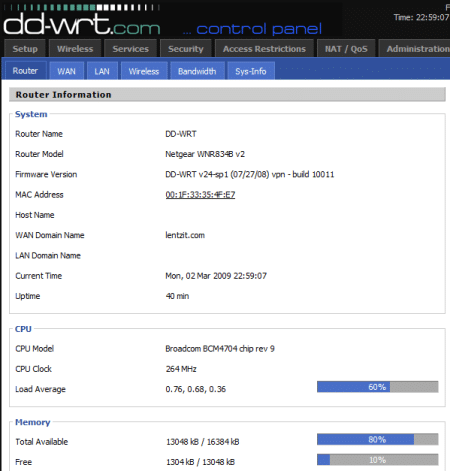
Task: Select the Router sub-tab
Action: click(25, 71)
